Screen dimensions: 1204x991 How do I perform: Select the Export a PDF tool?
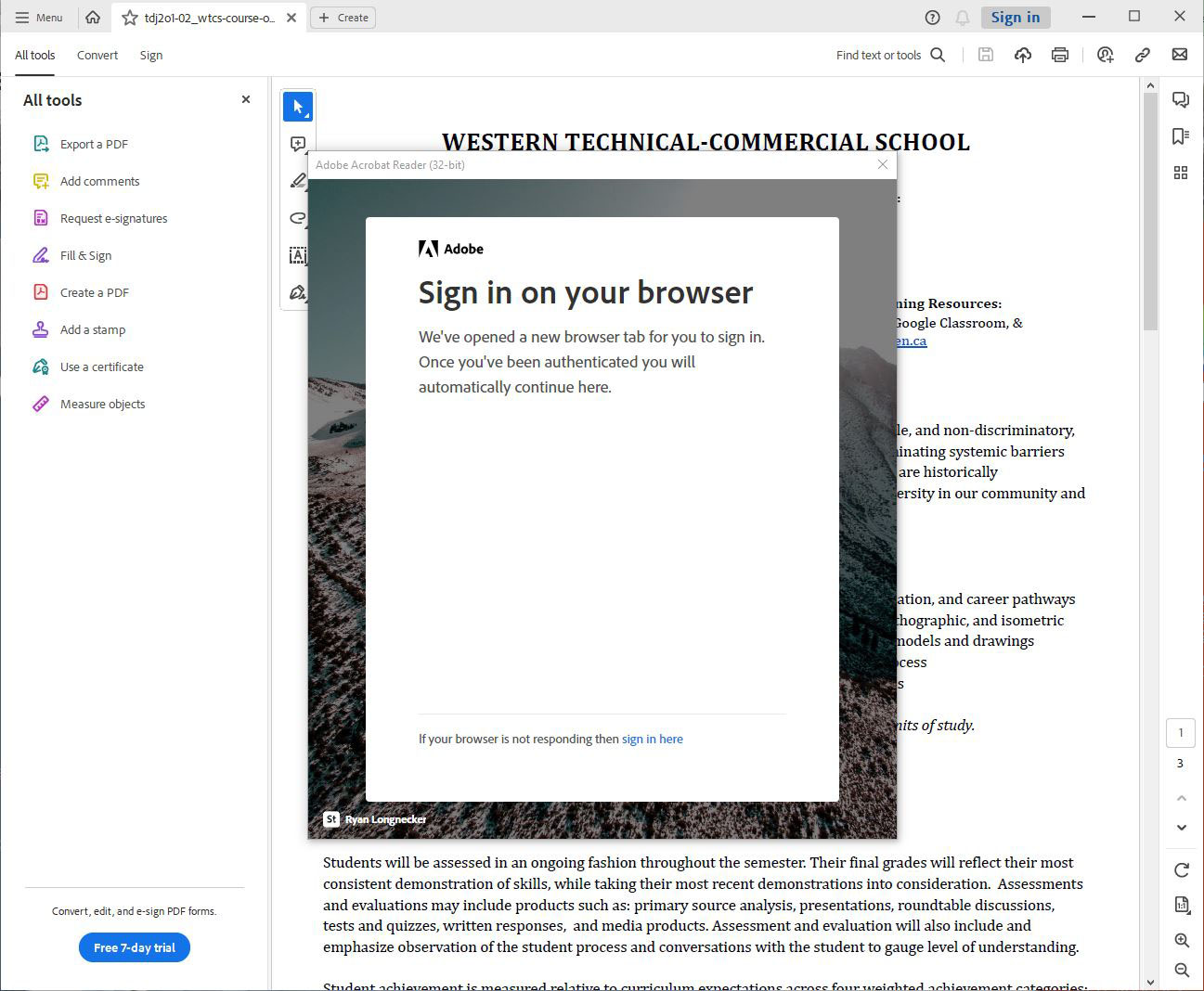coord(94,144)
